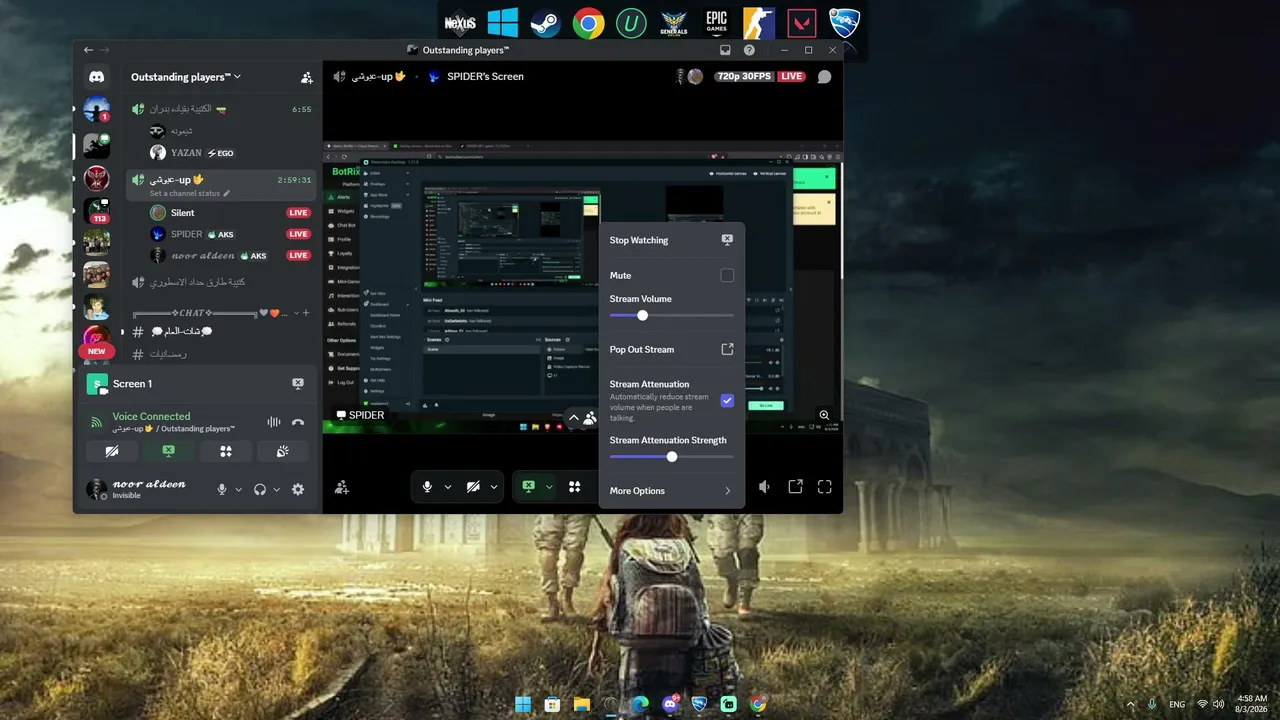The height and width of the screenshot is (720, 1280).
Task: Deafen audio with headphones icon
Action: click(x=260, y=489)
